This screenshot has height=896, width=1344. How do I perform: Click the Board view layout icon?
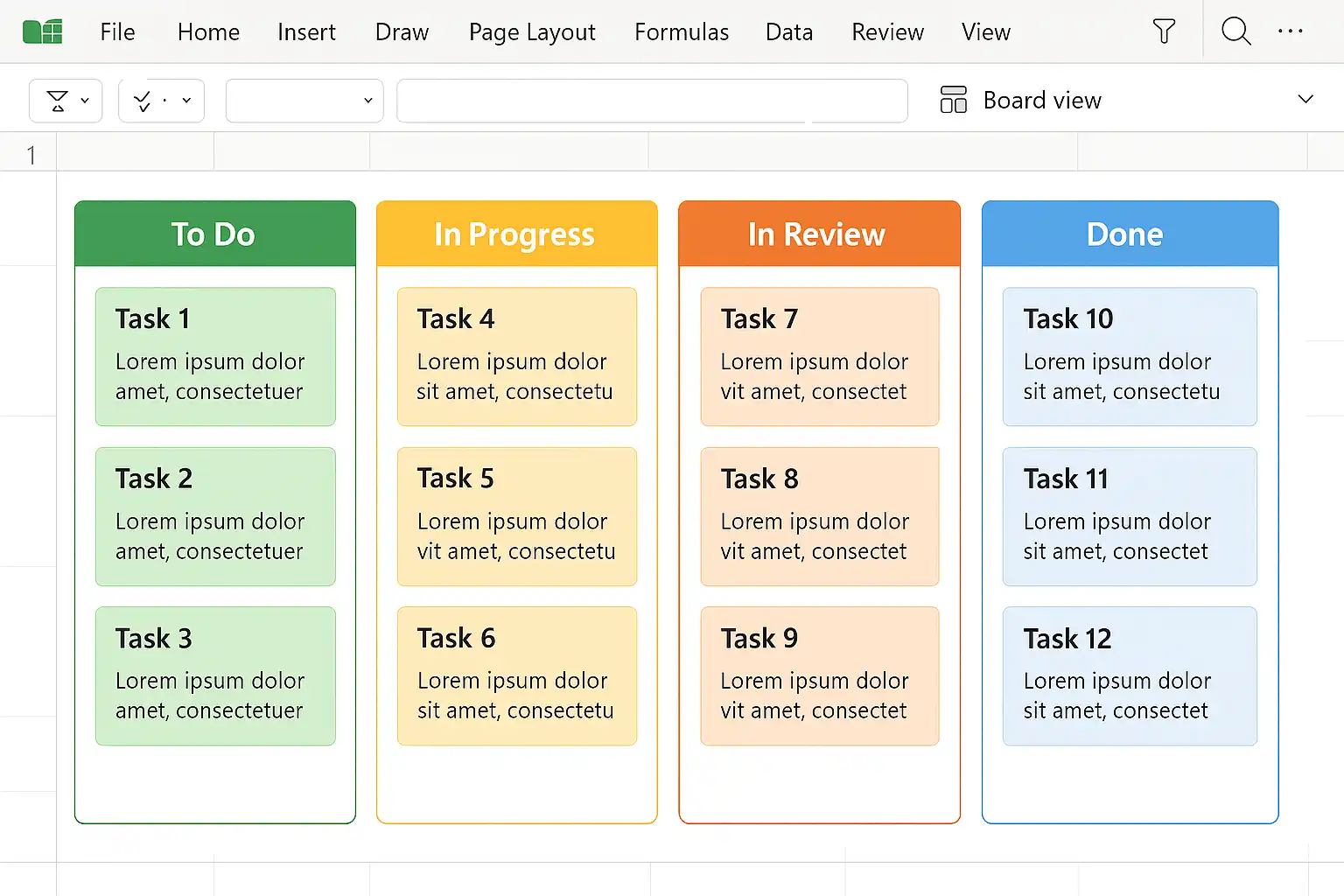[x=953, y=100]
